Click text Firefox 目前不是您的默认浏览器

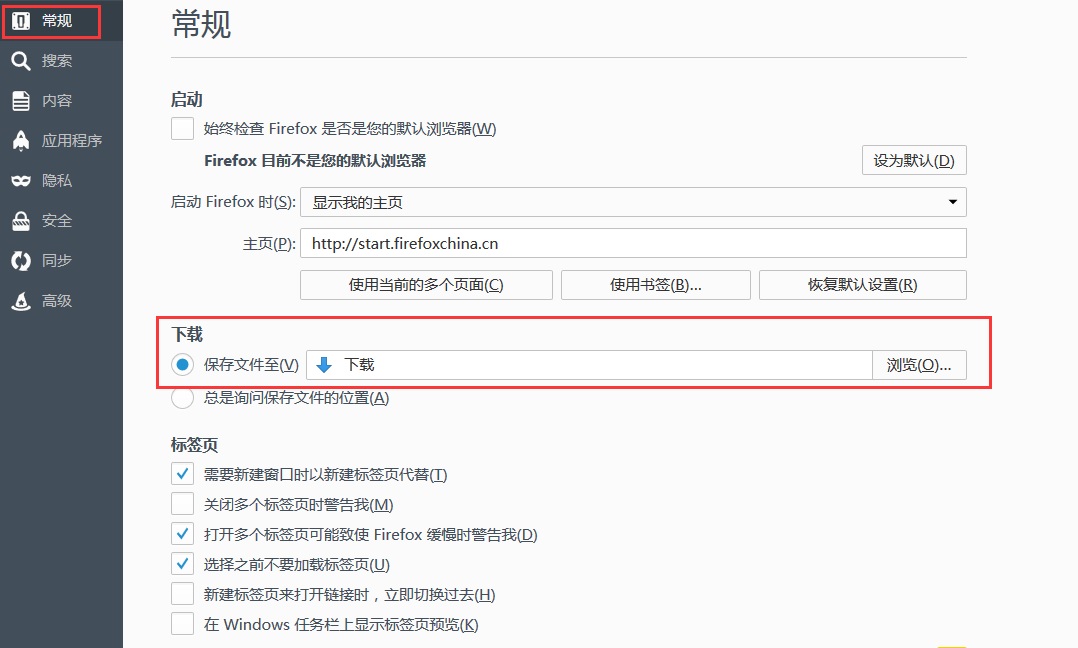315,161
